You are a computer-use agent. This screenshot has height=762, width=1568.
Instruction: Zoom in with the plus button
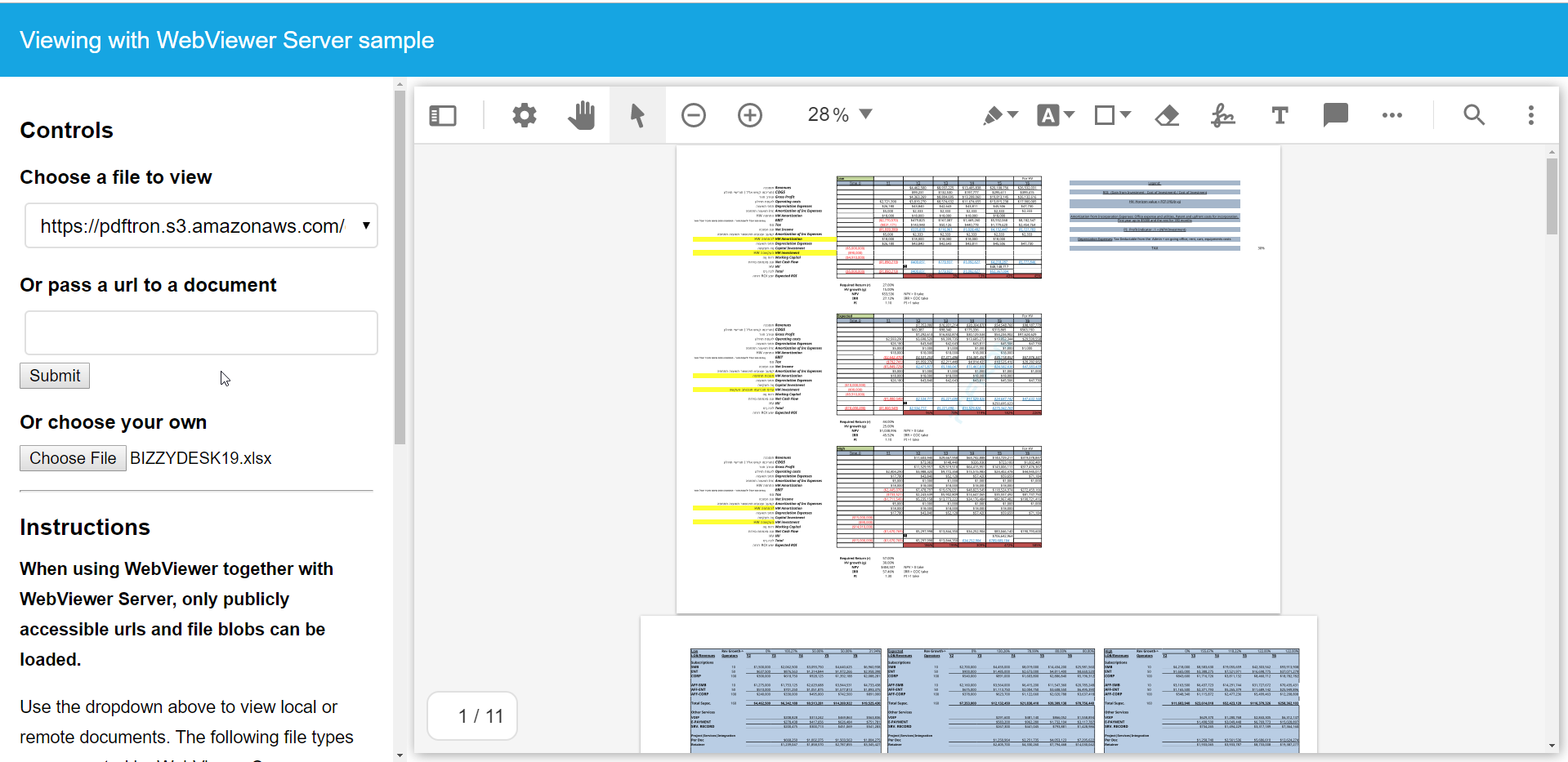[750, 115]
